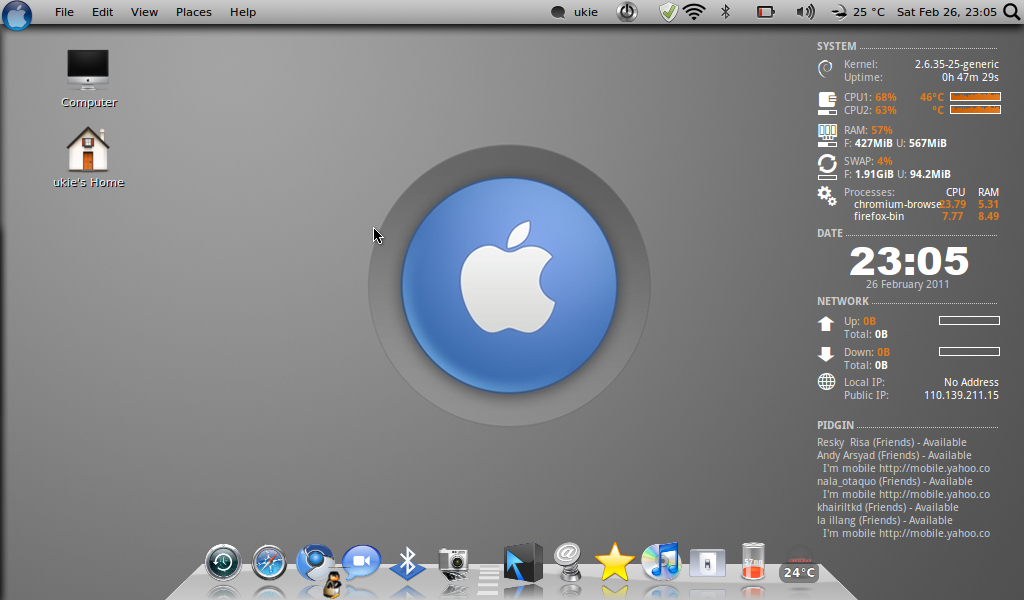Viewport: 1024px width, 600px height.
Task: Open the green checkmark shield applet
Action: tap(668, 12)
